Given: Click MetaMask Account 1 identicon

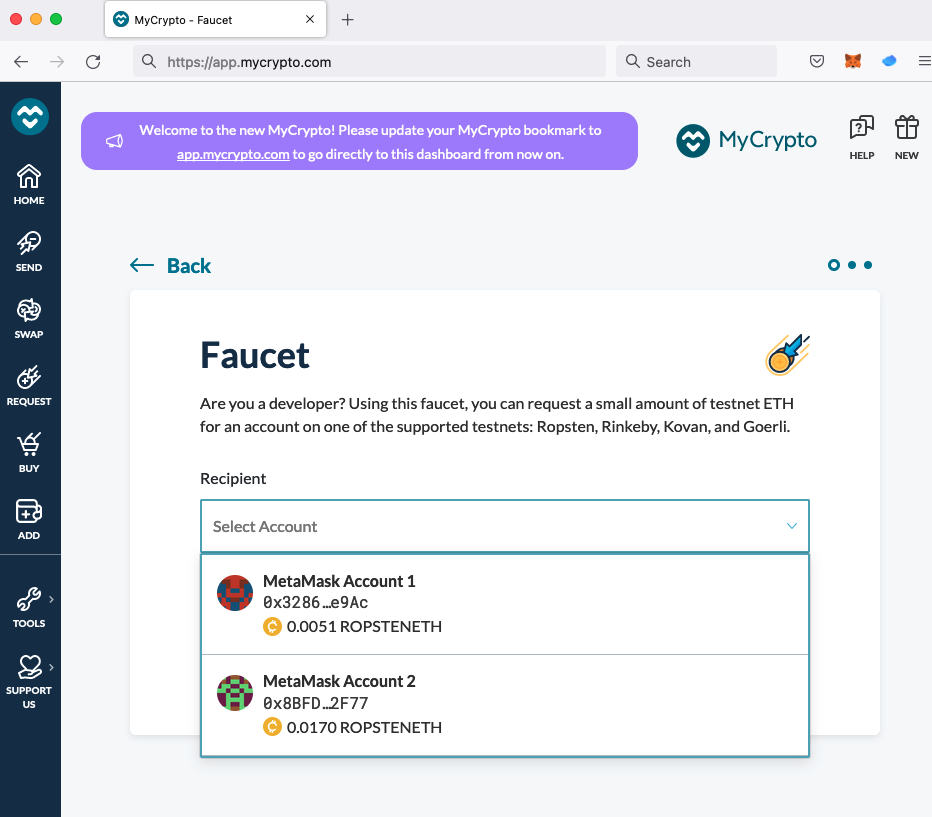Looking at the screenshot, I should [x=235, y=593].
